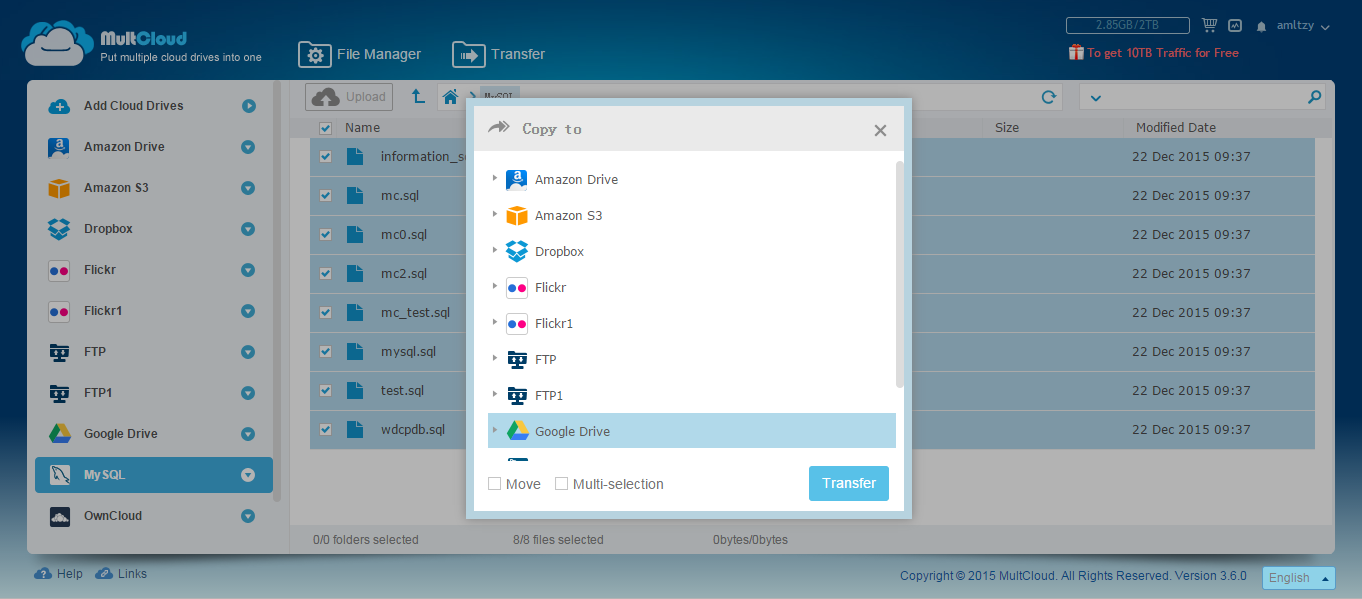Uncheck the mc2.sql file checkbox
Viewport: 1362px width, 599px height.
[325, 274]
